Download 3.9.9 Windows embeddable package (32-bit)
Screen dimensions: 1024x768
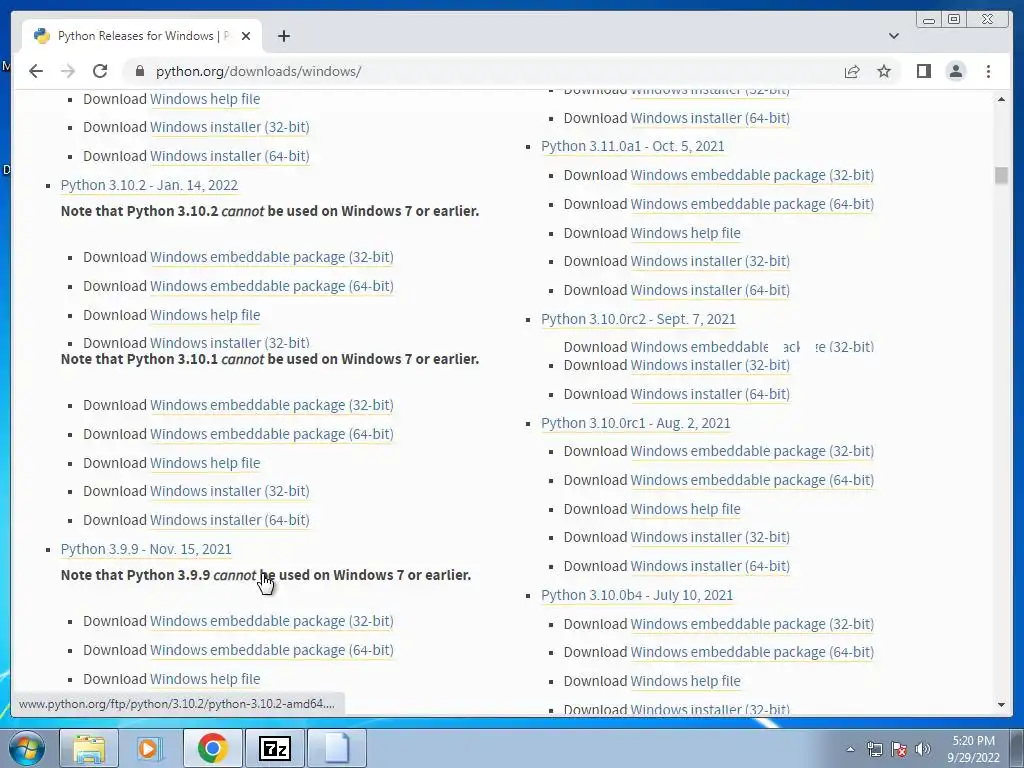click(x=272, y=621)
